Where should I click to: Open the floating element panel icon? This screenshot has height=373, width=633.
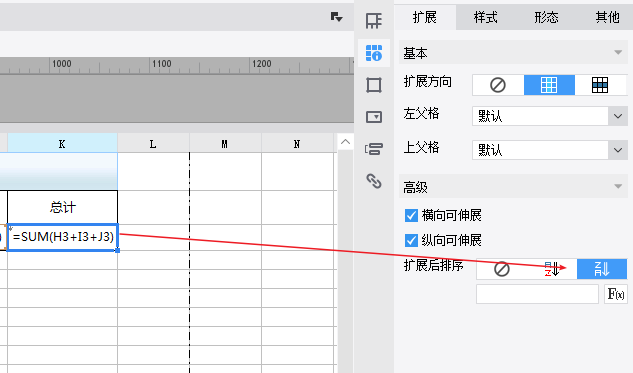(373, 85)
